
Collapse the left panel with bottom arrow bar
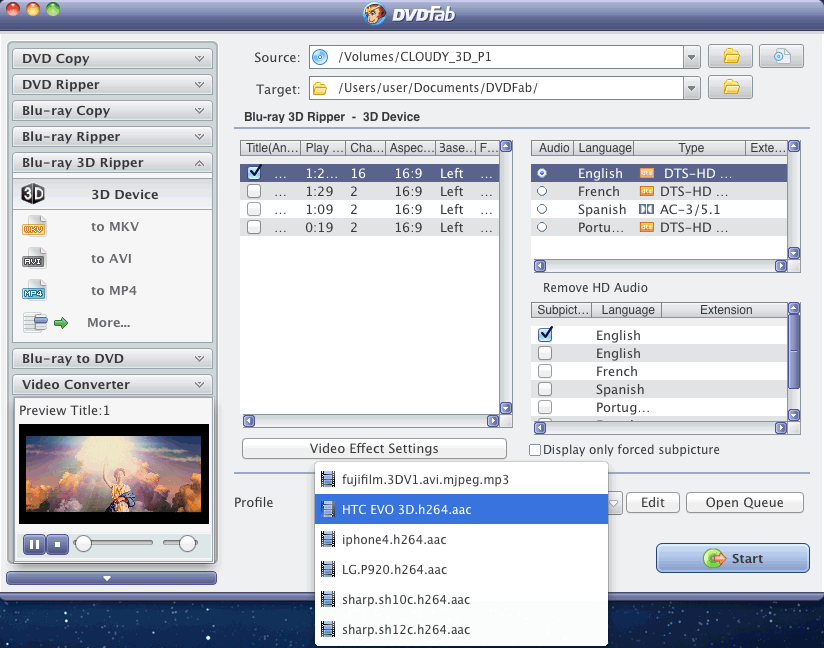pyautogui.click(x=111, y=578)
